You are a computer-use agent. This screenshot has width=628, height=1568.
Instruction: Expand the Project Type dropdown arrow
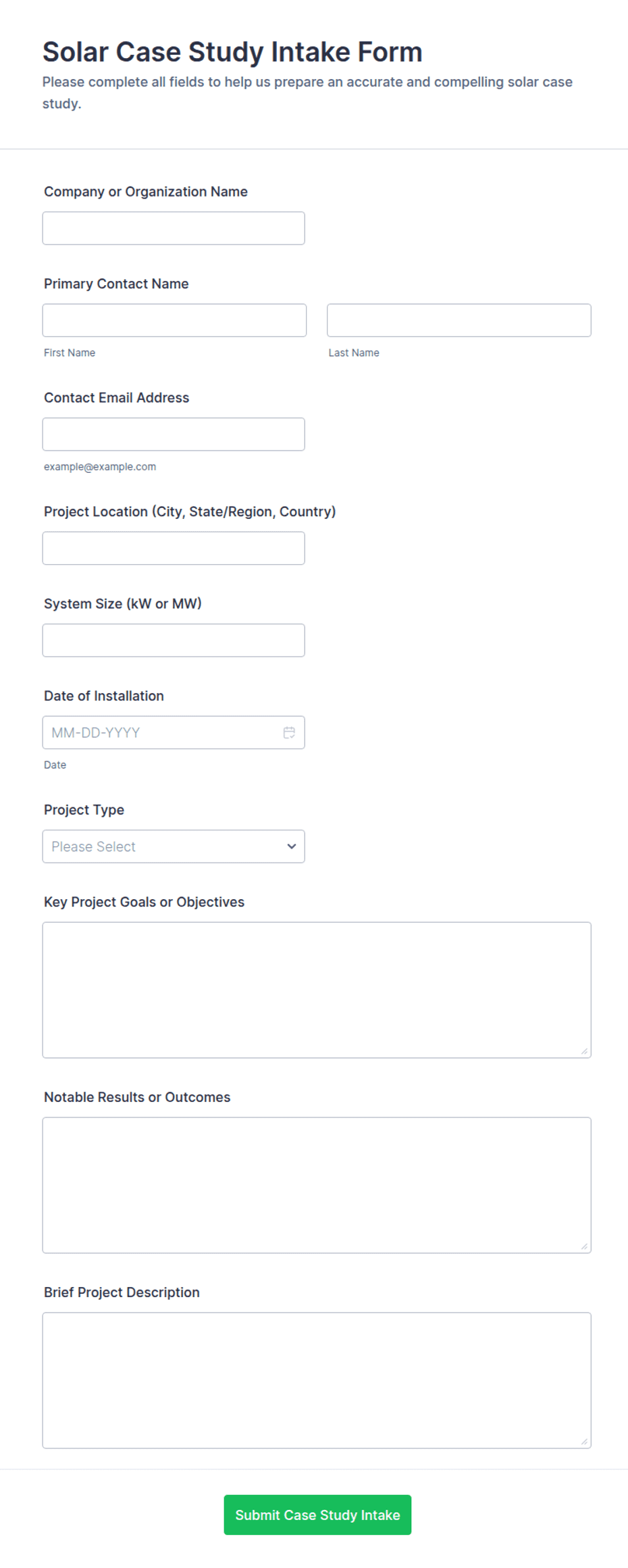[292, 846]
